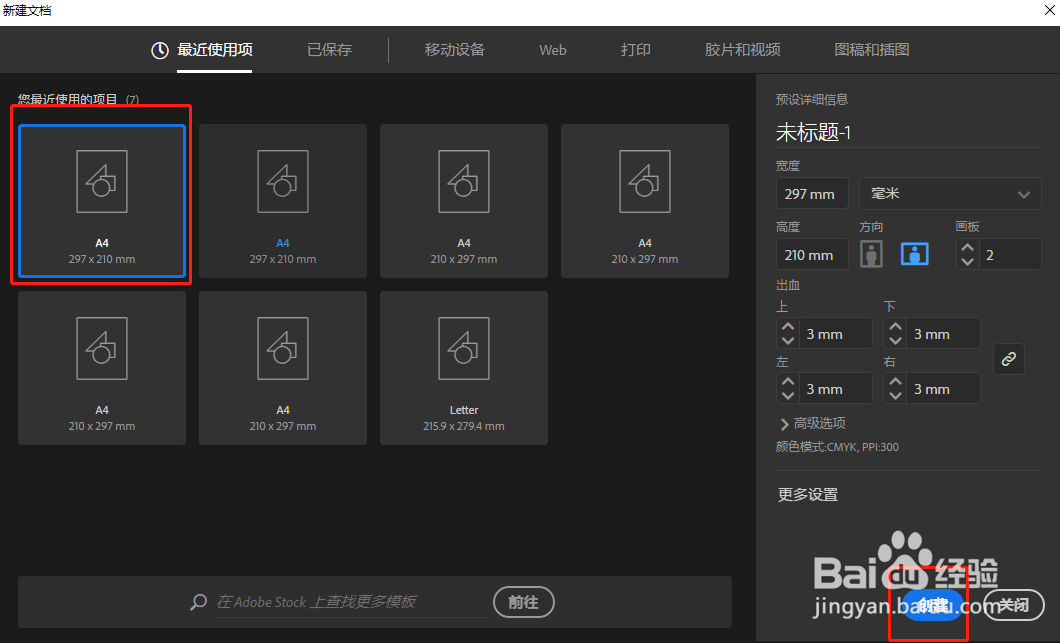
Task: Click the Adobe Stock template search field
Action: (350, 602)
